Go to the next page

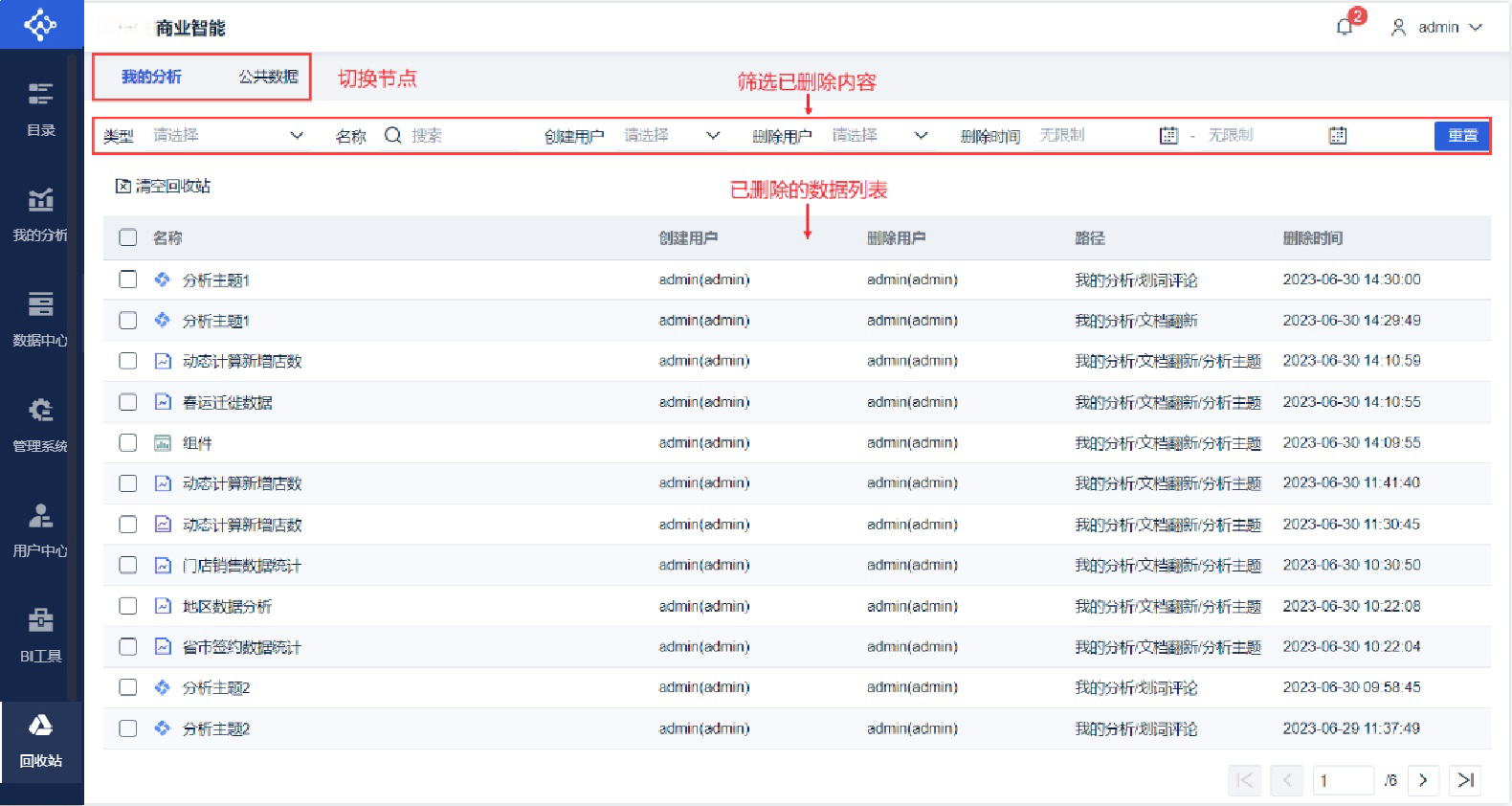pos(1423,780)
